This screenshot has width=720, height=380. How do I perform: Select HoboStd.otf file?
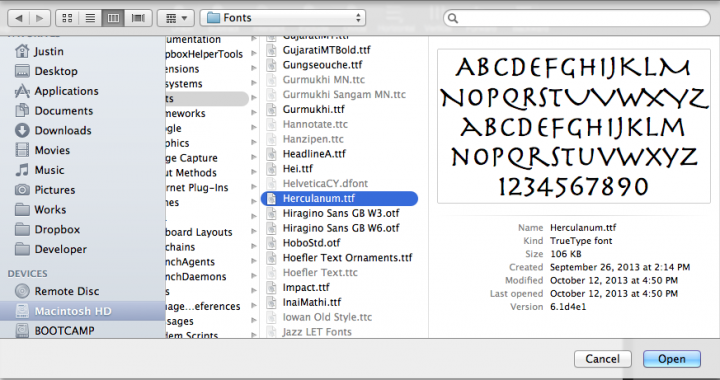click(x=311, y=243)
